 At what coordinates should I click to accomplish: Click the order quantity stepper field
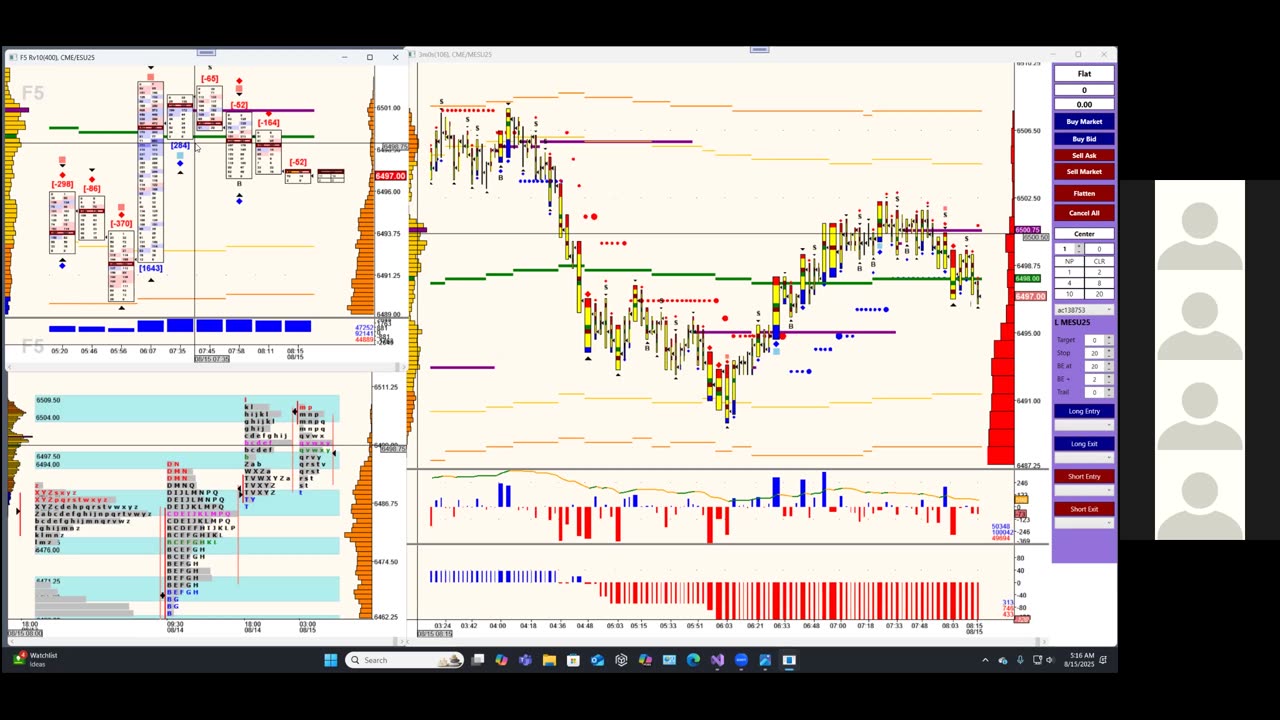coord(1069,249)
